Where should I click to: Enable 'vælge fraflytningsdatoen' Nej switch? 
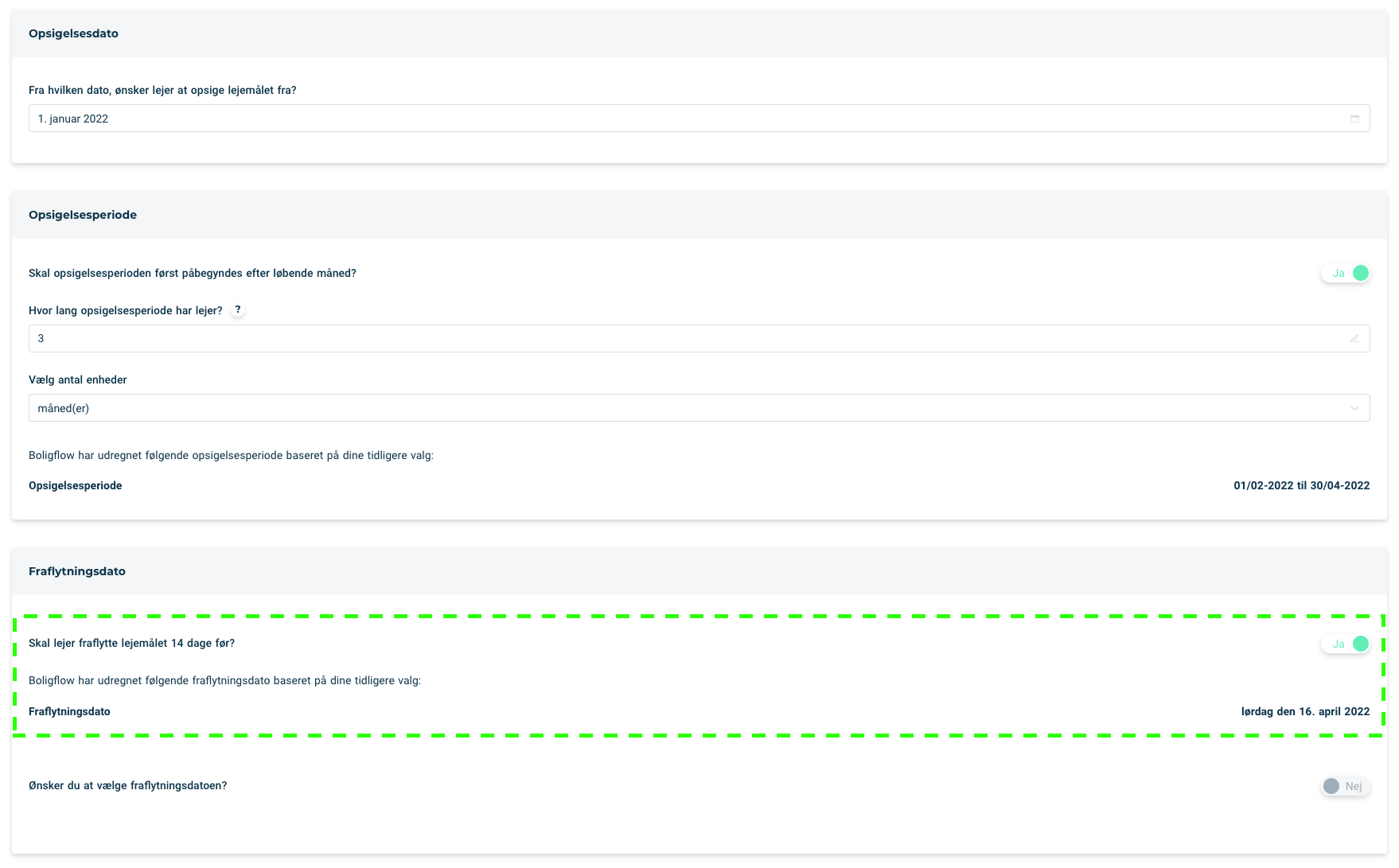[1346, 786]
